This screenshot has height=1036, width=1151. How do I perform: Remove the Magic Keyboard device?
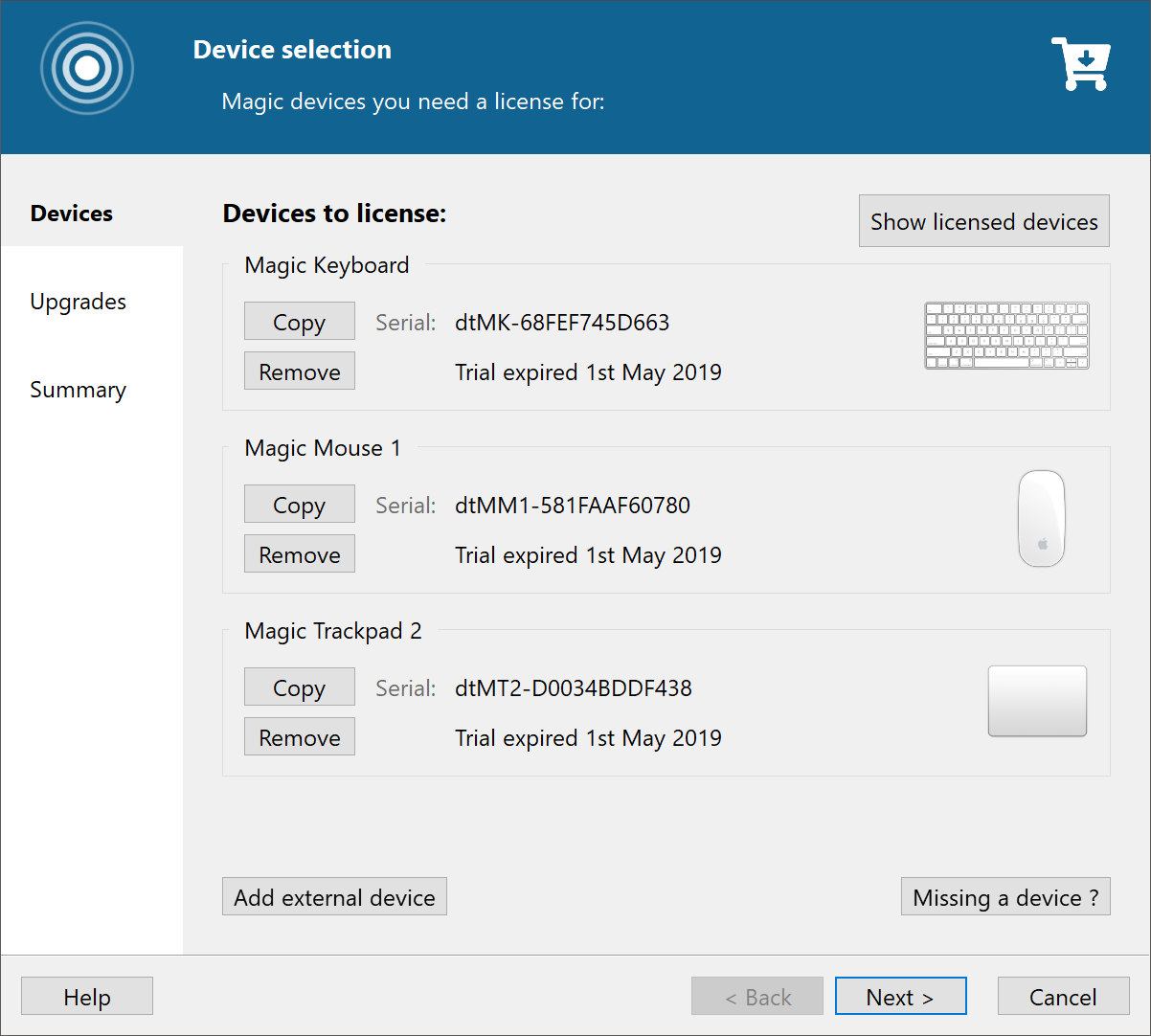(299, 371)
